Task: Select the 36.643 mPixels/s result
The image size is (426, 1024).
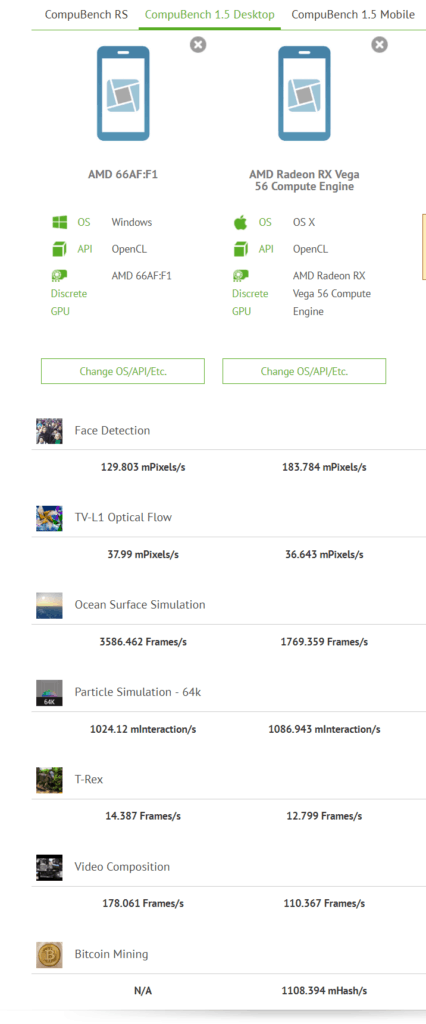Action: 324,555
